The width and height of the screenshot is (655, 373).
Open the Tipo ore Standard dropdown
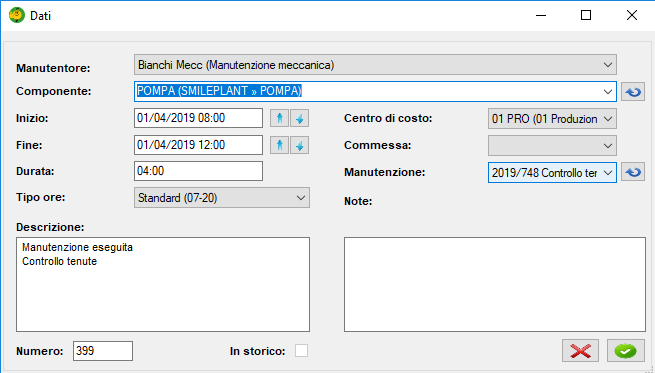point(222,198)
